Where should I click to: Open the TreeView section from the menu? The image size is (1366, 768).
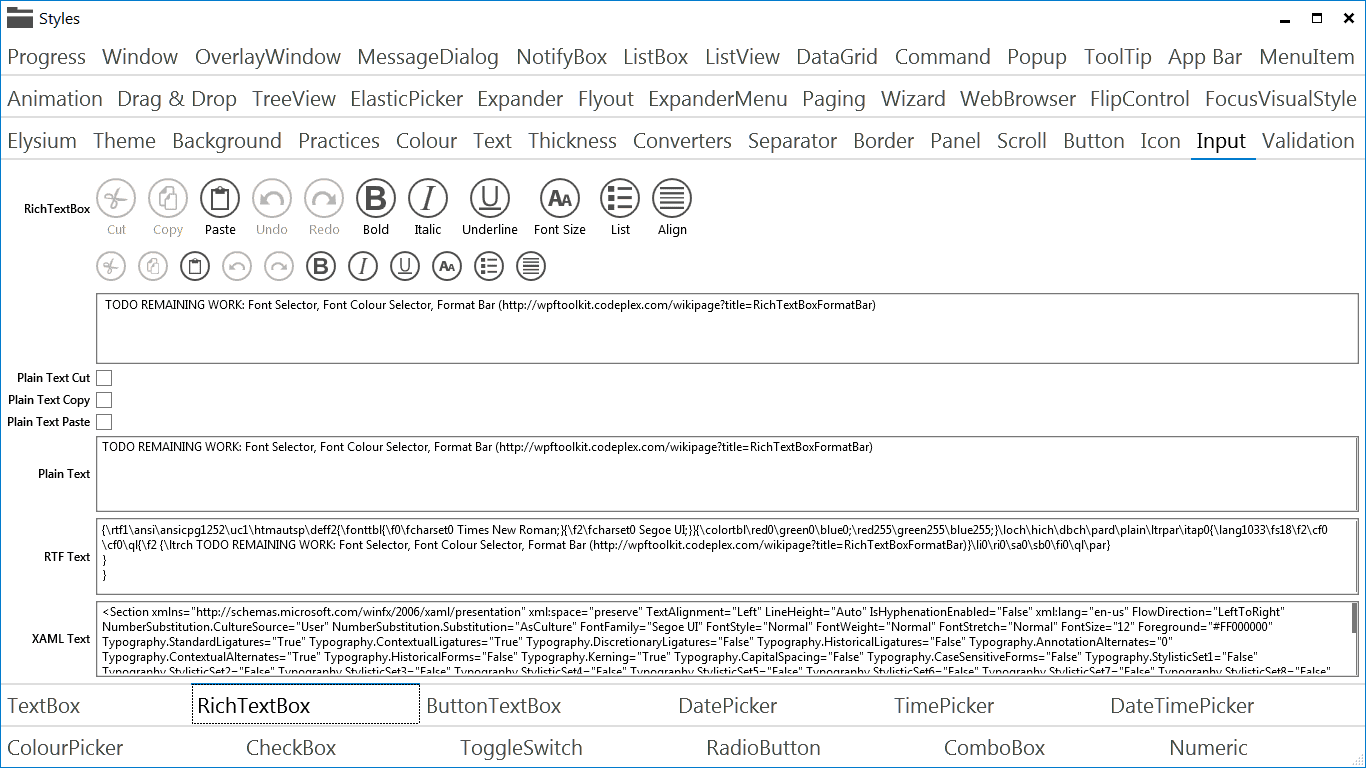tap(294, 99)
